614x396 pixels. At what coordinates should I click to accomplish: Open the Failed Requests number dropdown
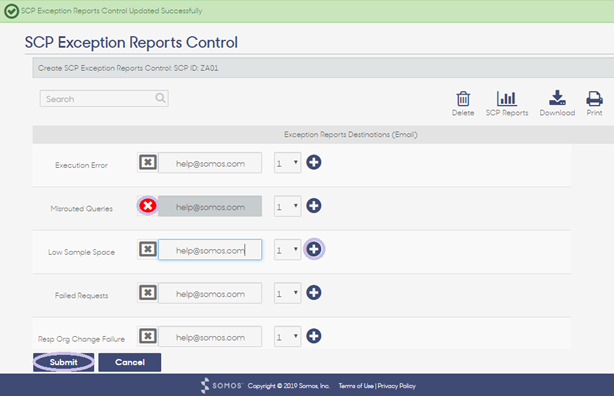[x=287, y=293]
